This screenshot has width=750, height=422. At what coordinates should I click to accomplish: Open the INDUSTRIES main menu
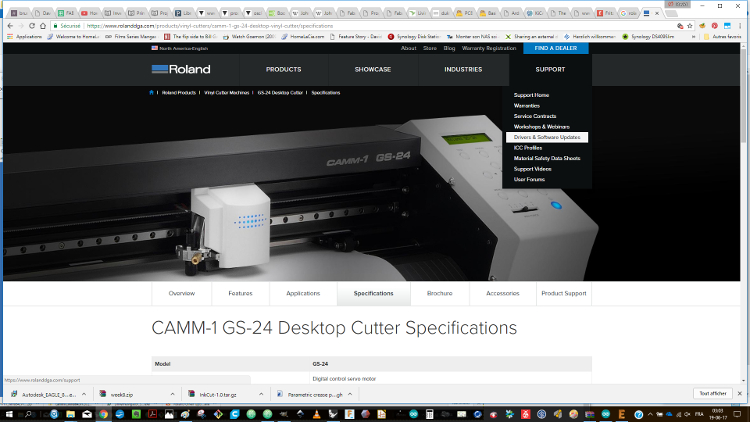pos(463,69)
